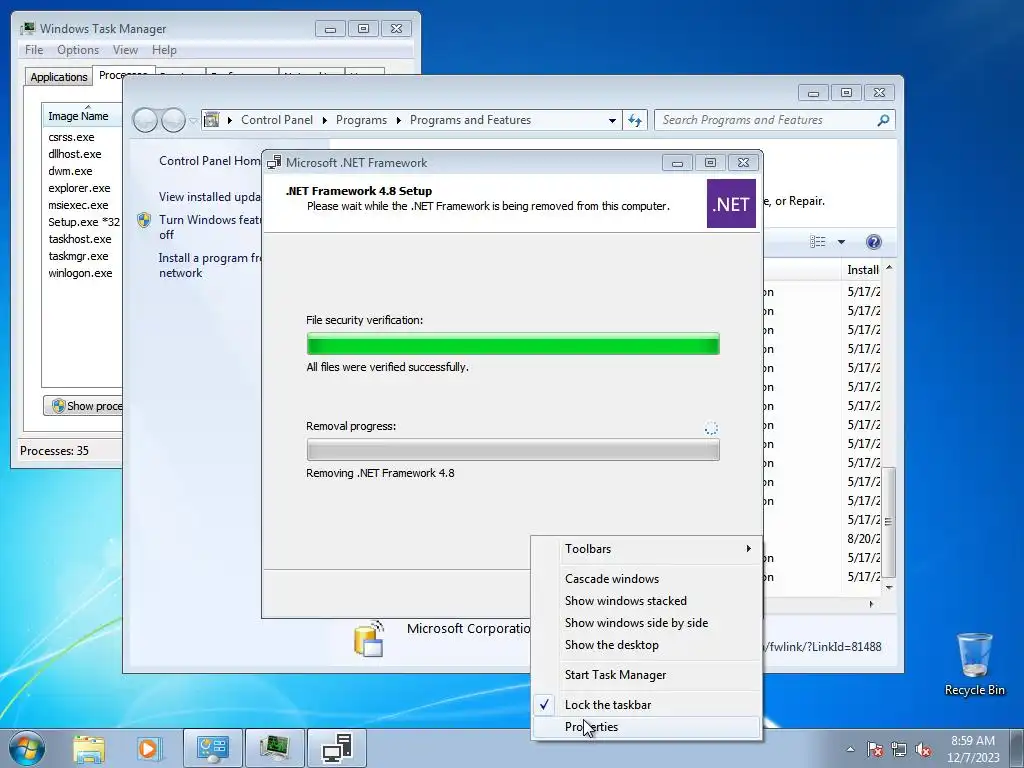The width and height of the screenshot is (1024, 768).
Task: Sort by the Installed On column header
Action: tap(863, 270)
